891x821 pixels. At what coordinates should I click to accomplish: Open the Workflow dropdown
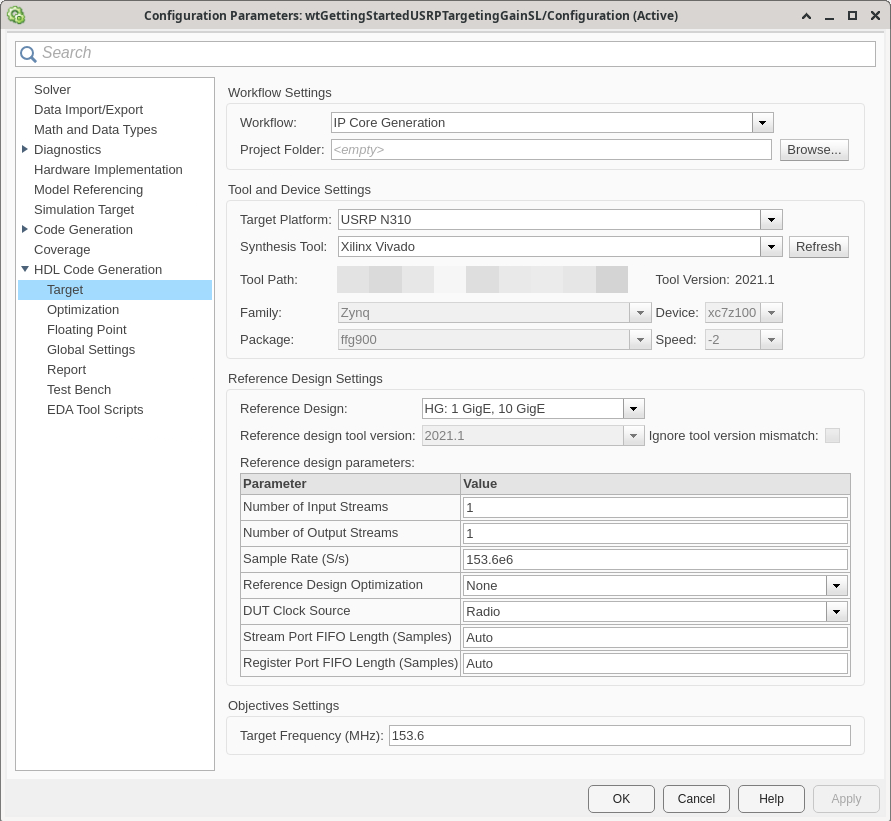pos(762,122)
